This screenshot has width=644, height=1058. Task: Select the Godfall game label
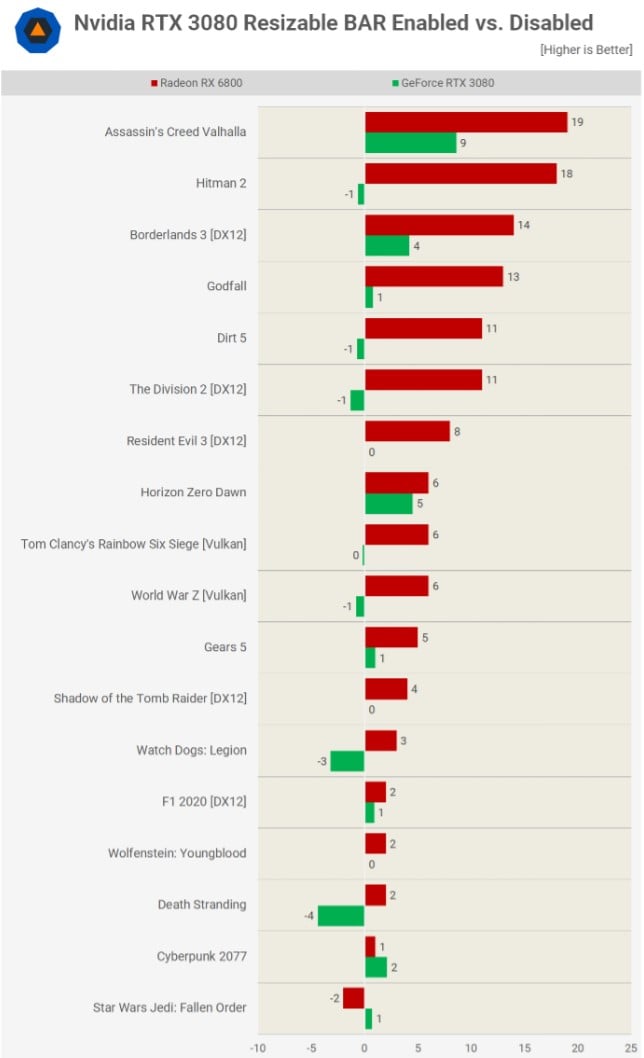(x=226, y=286)
